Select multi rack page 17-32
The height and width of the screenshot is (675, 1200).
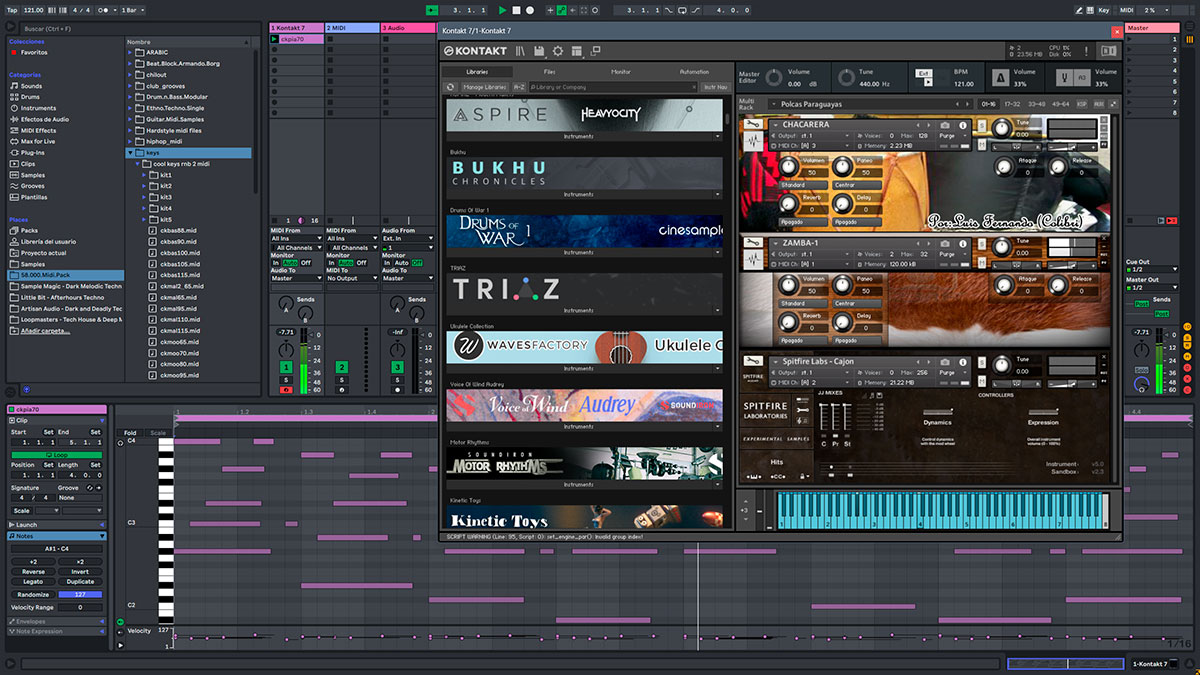click(1012, 104)
